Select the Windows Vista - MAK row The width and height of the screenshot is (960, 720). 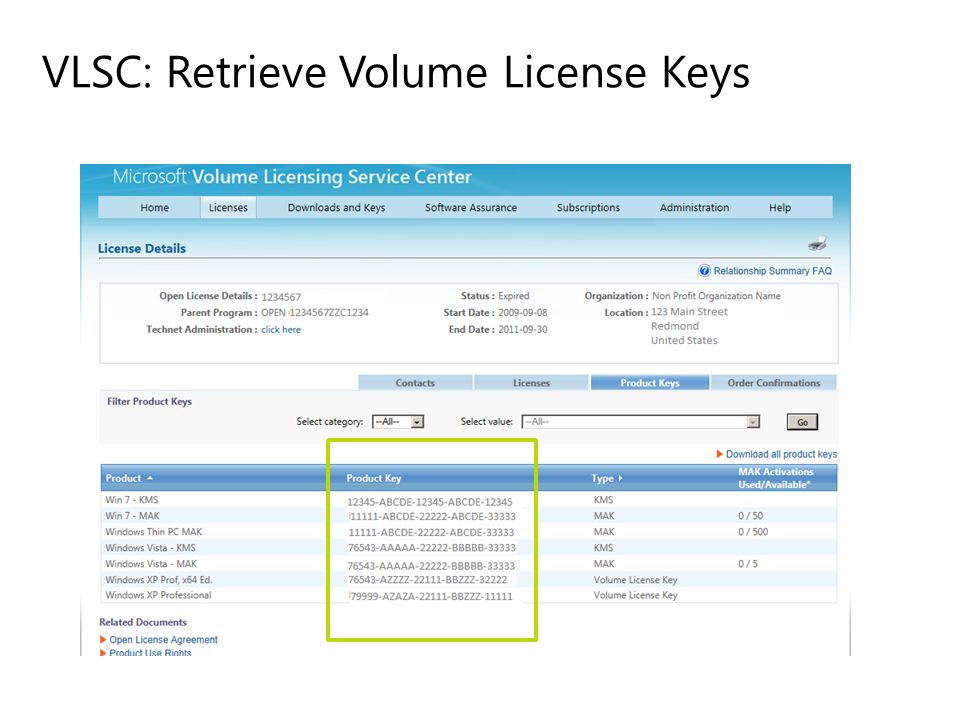pos(468,563)
